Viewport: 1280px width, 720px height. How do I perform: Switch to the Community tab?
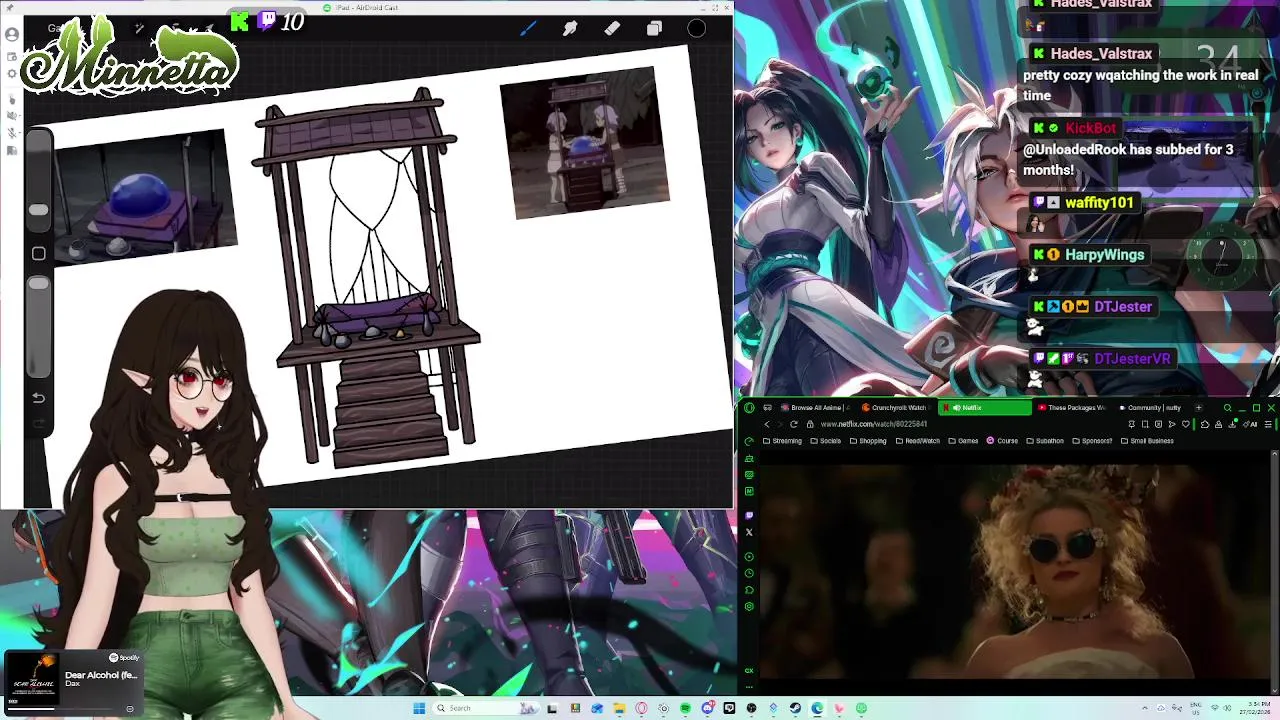click(1149, 408)
